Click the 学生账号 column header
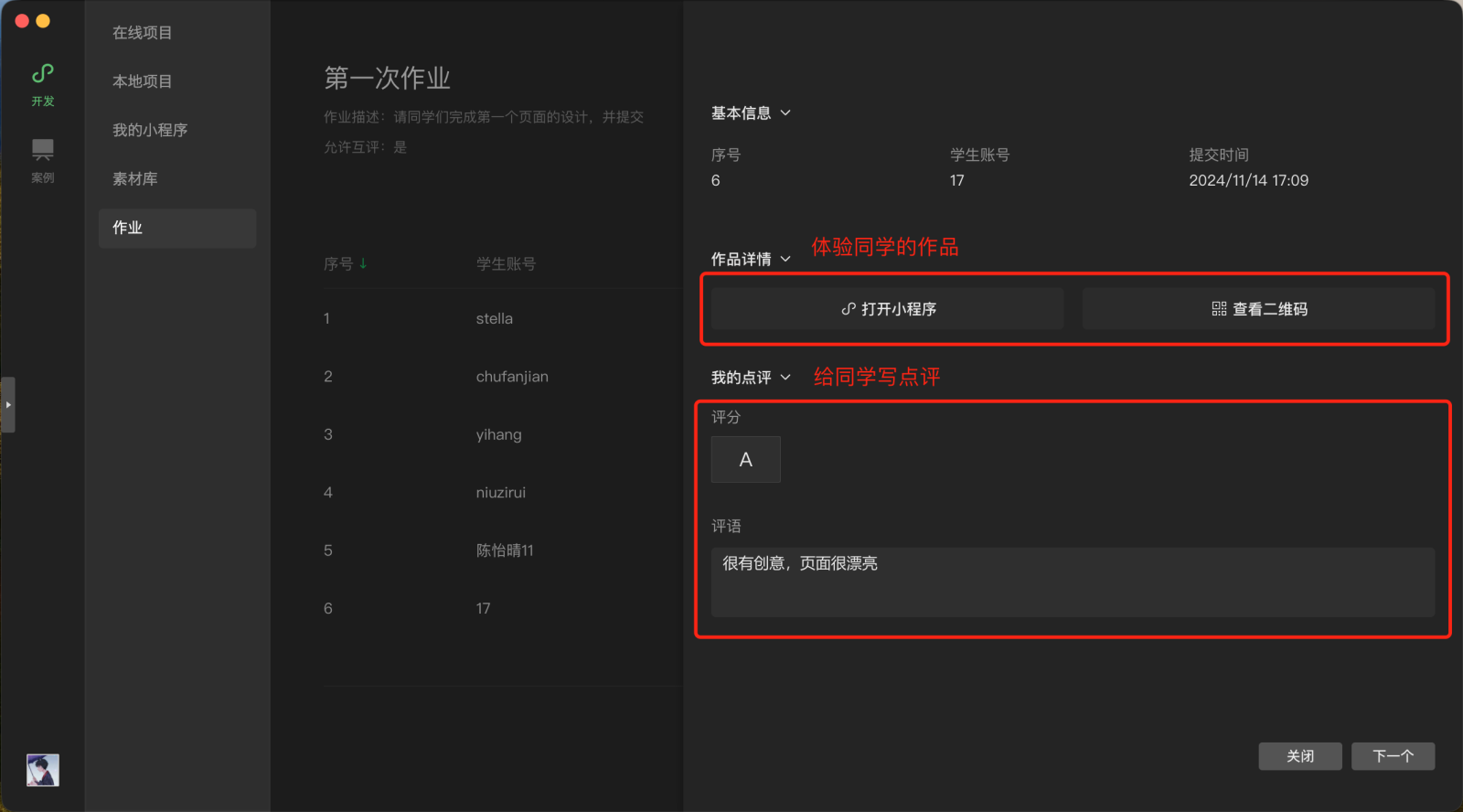Viewport: 1463px width, 812px height. pyautogui.click(x=506, y=263)
